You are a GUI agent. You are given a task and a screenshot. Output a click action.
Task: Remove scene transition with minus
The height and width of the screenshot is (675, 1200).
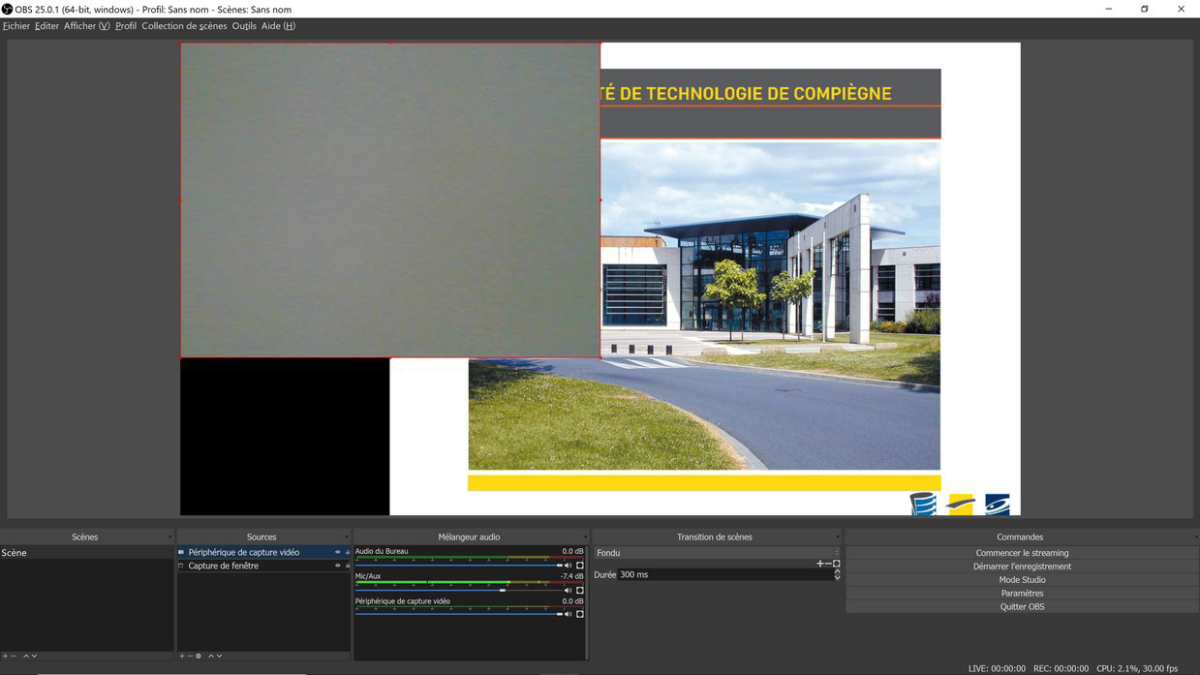(828, 564)
